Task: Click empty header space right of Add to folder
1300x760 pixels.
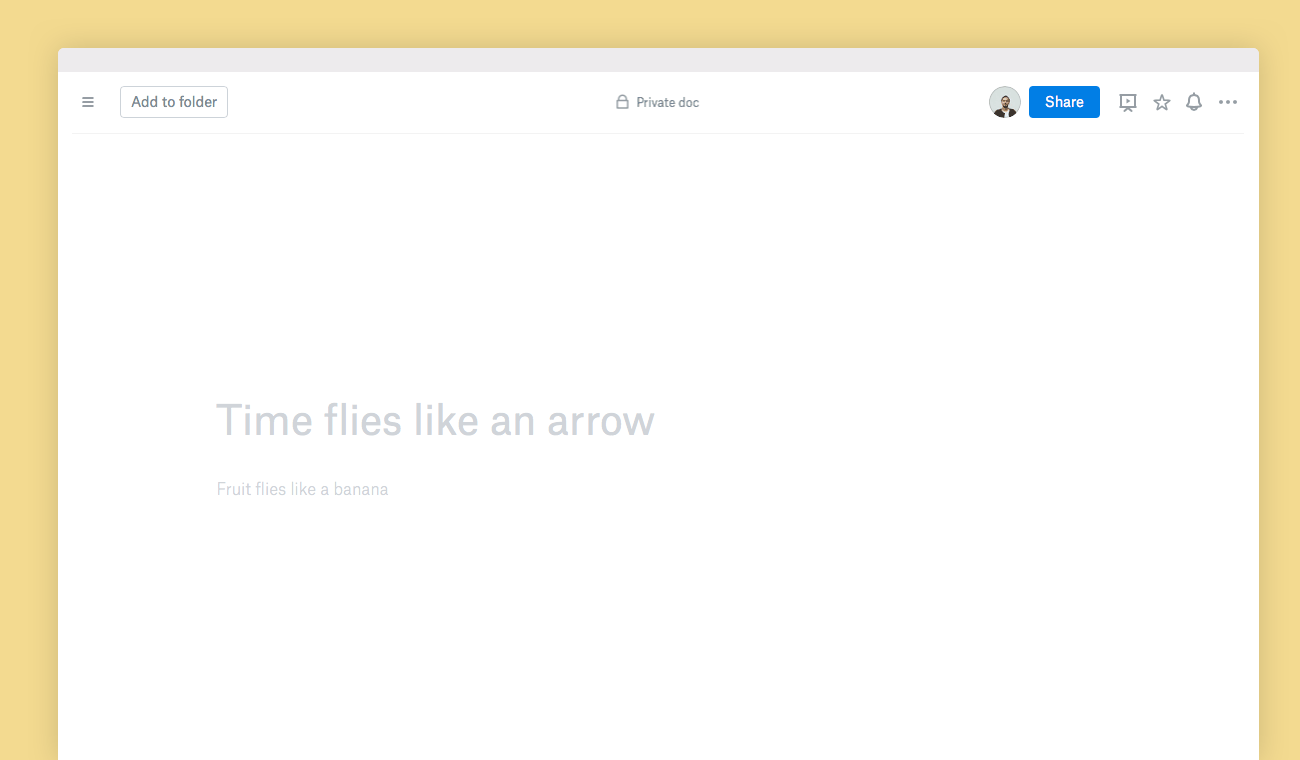Action: tap(420, 102)
